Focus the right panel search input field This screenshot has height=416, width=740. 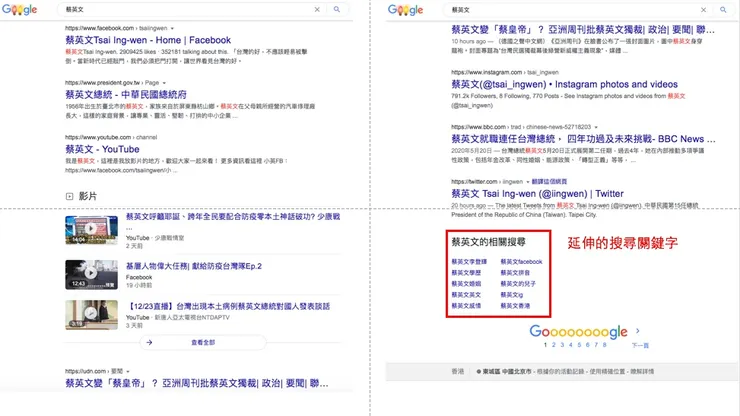click(573, 10)
